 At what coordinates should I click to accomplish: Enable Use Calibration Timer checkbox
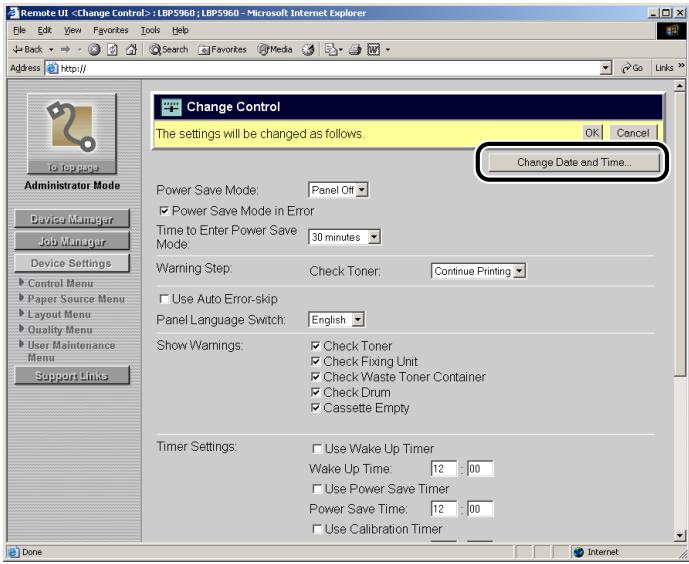[x=317, y=529]
